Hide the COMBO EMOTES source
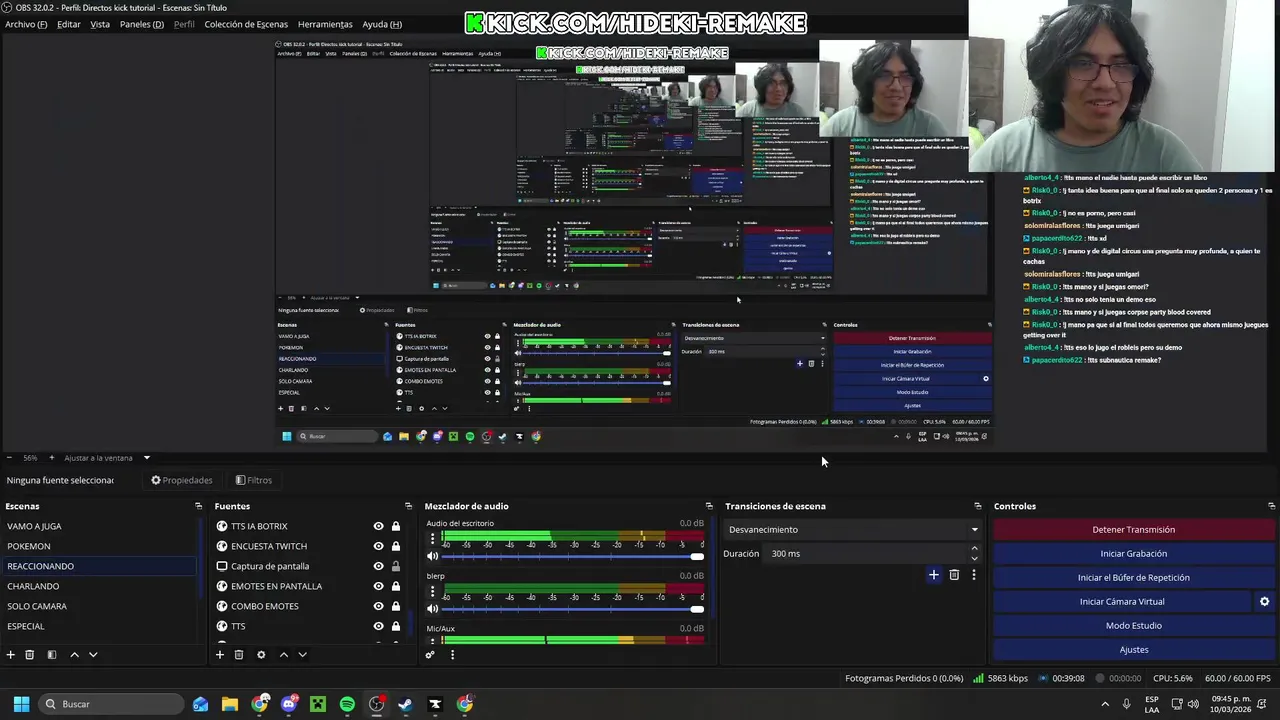The height and width of the screenshot is (720, 1280). (x=378, y=606)
